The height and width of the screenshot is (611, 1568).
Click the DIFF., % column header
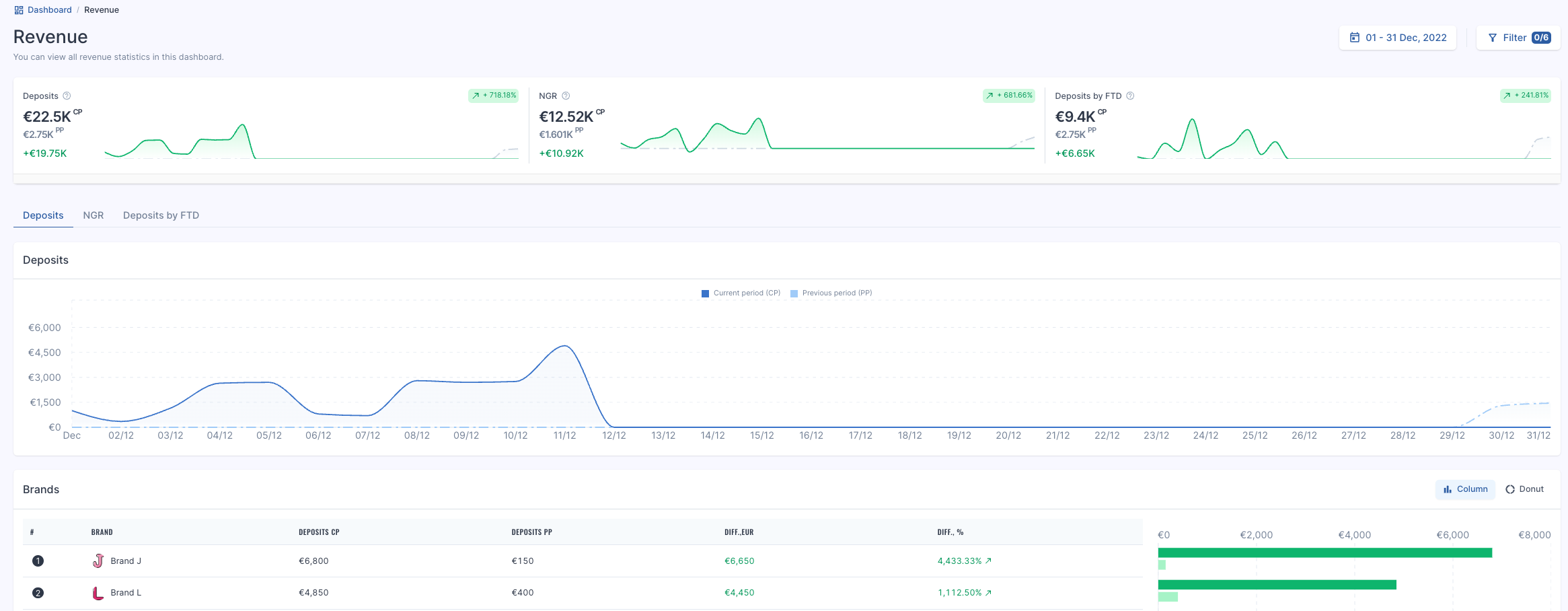pyautogui.click(x=950, y=532)
